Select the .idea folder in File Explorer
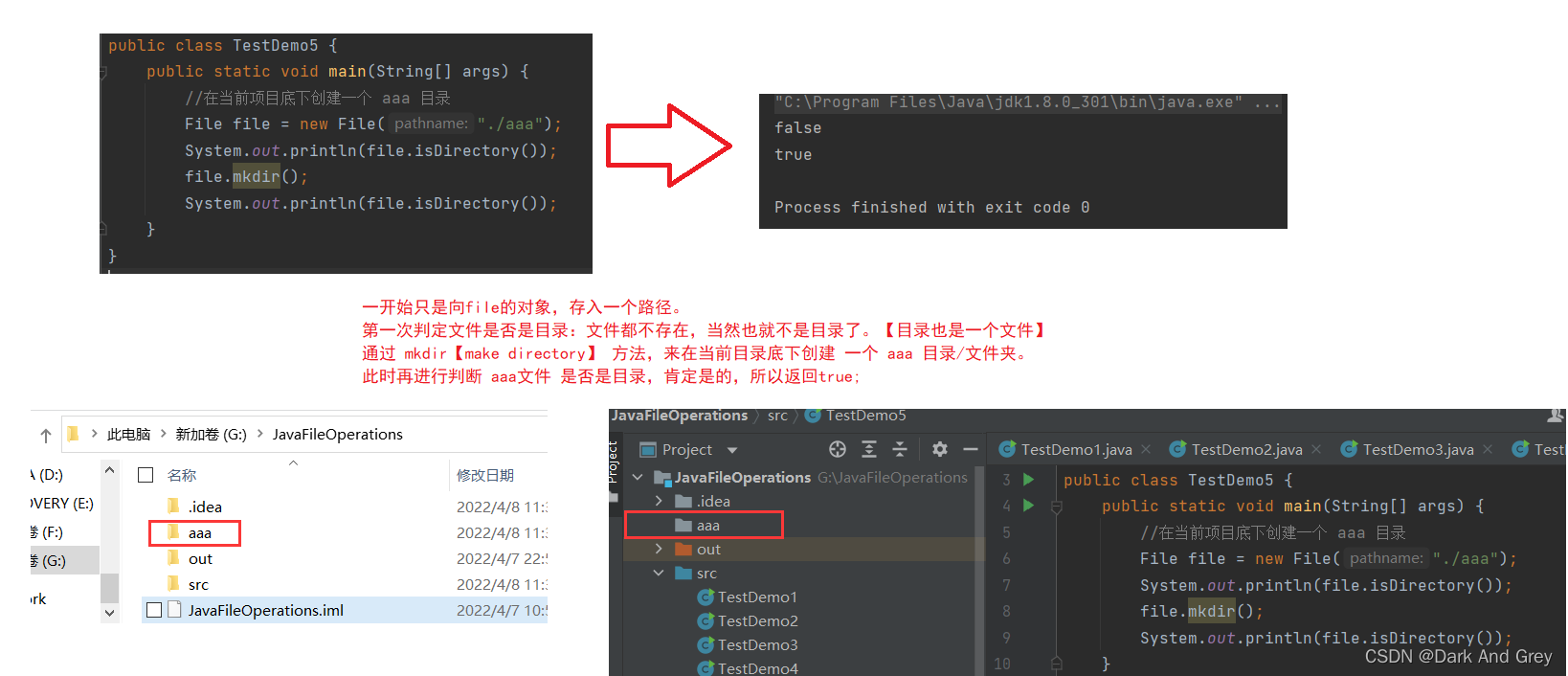1568x676 pixels. point(194,507)
